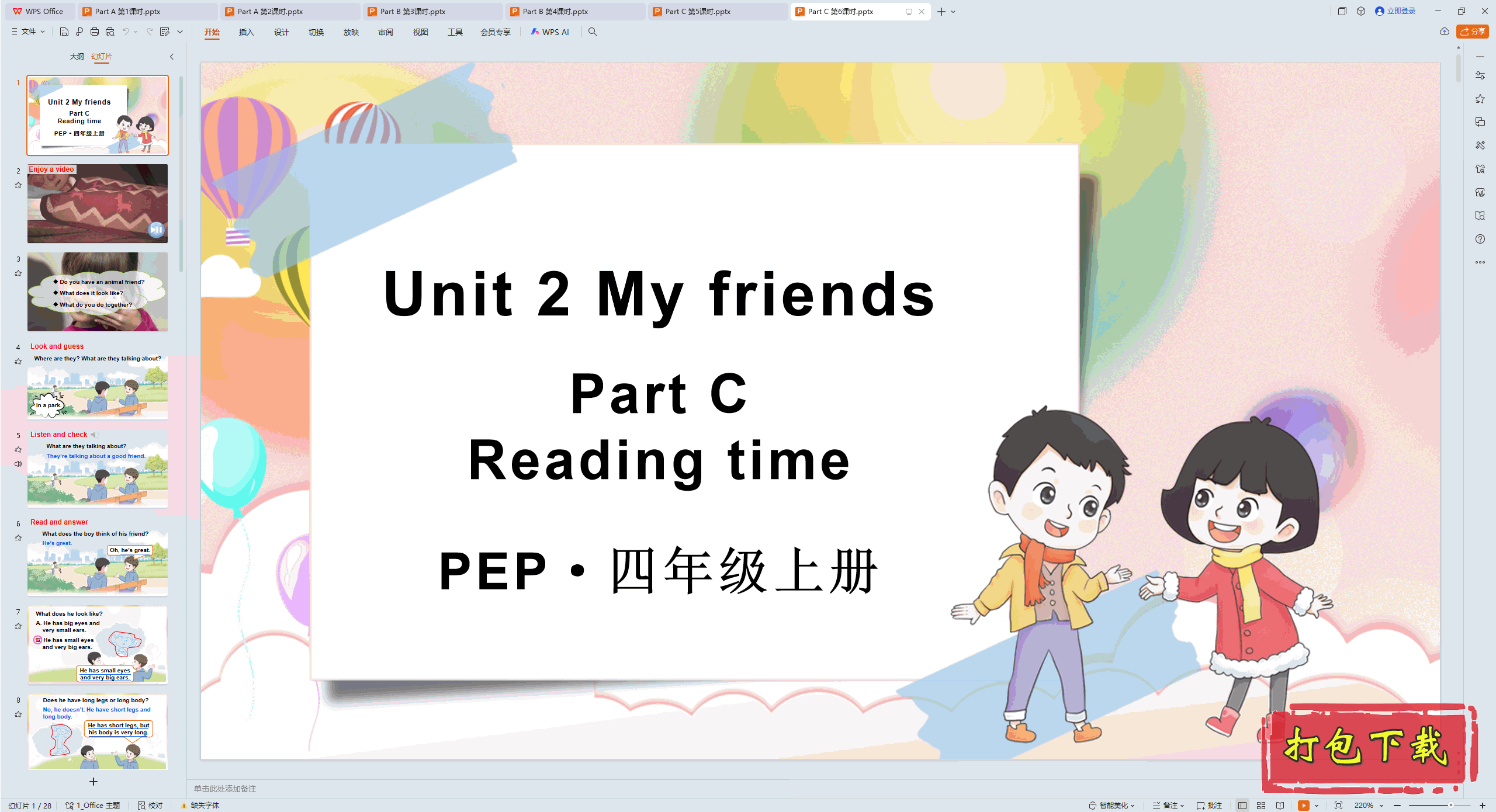Select slide 7 What does he look like thumbnail
This screenshot has width=1496, height=812.
click(98, 645)
